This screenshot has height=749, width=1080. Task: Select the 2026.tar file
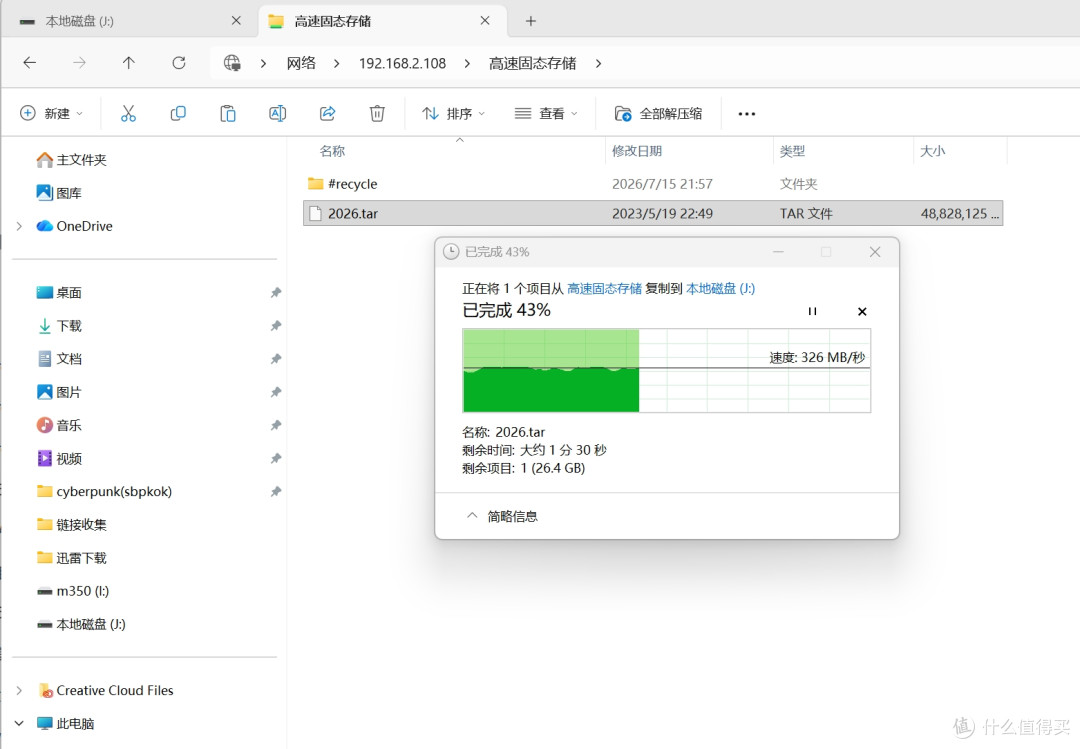652,214
